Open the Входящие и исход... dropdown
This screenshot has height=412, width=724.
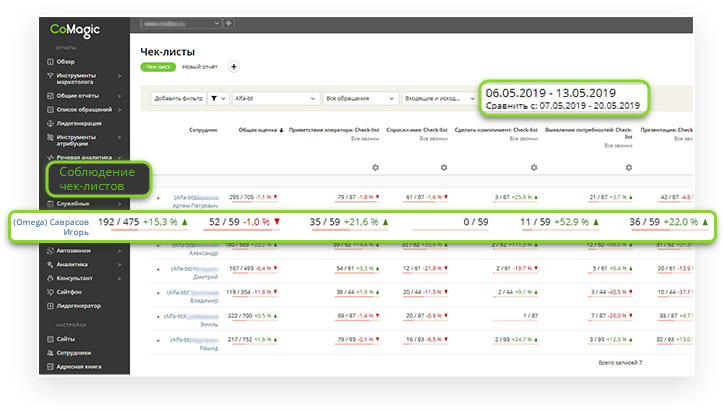click(439, 98)
